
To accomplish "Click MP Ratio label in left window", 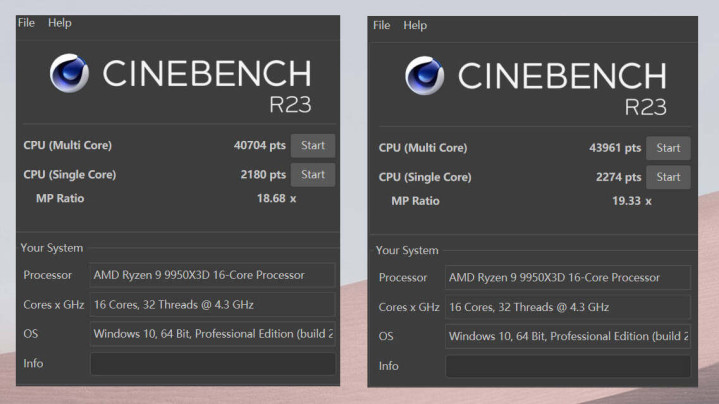I will 60,199.
